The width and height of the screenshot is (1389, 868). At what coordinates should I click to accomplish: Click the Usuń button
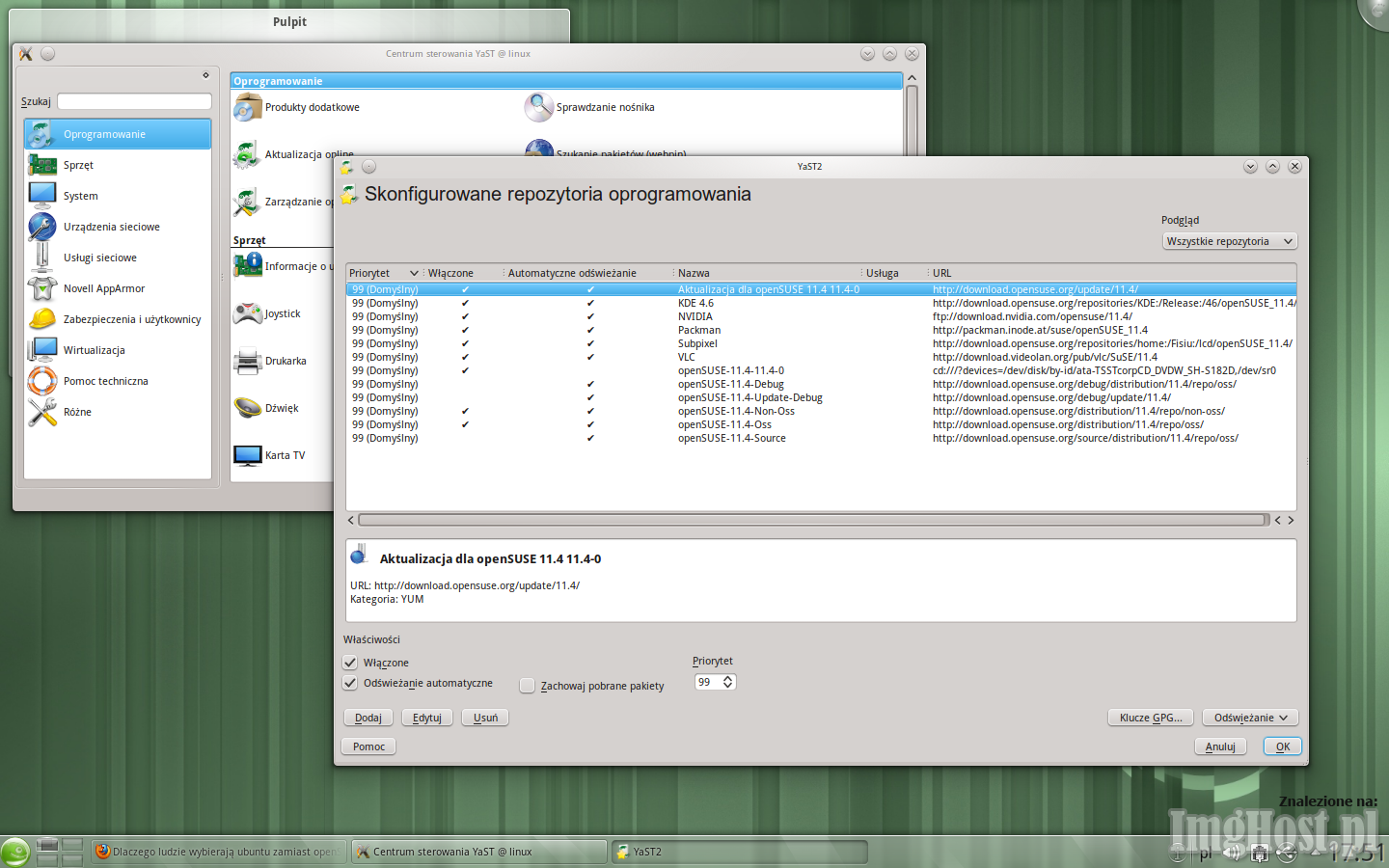486,718
